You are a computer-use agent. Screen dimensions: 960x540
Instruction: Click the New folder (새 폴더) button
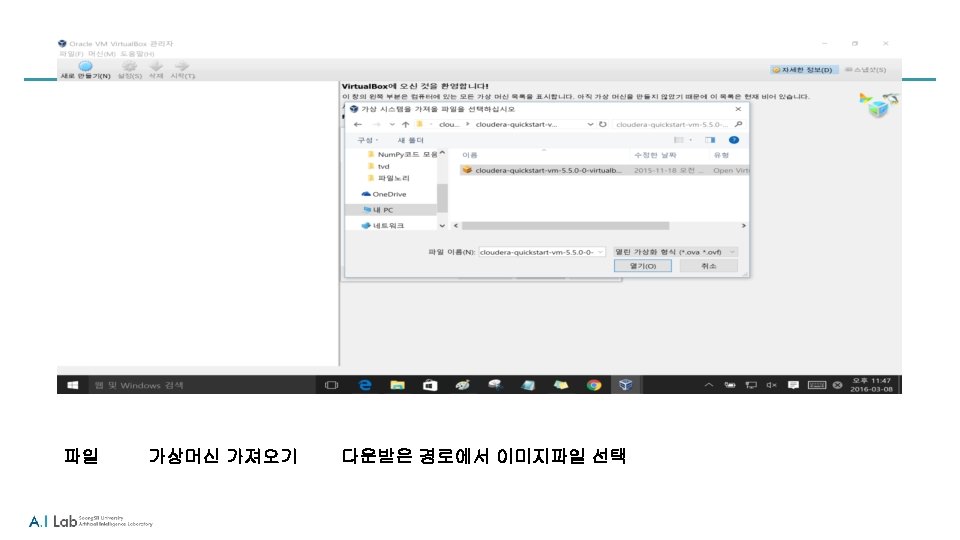[x=410, y=140]
